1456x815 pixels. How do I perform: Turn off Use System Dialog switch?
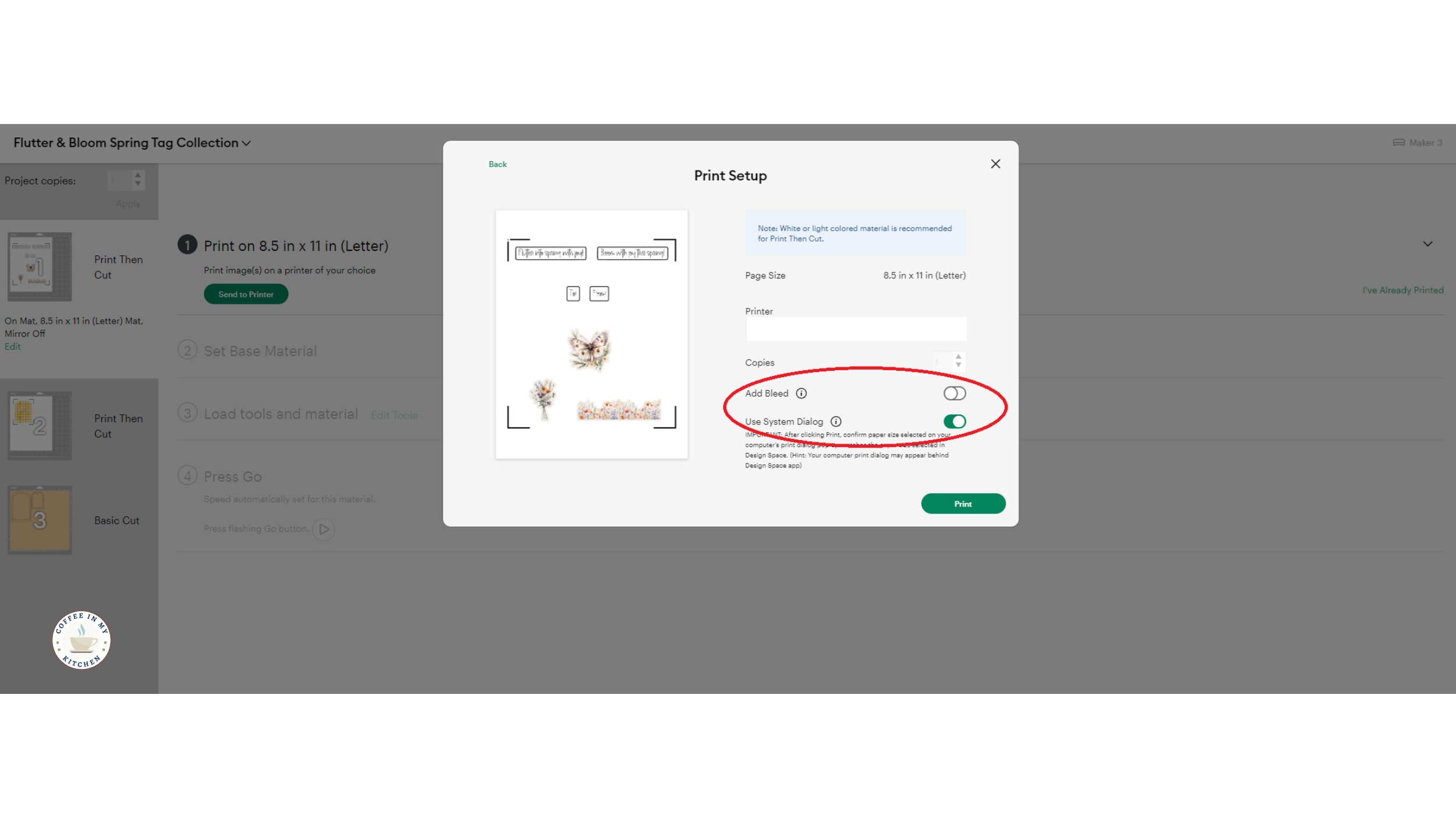(x=955, y=421)
